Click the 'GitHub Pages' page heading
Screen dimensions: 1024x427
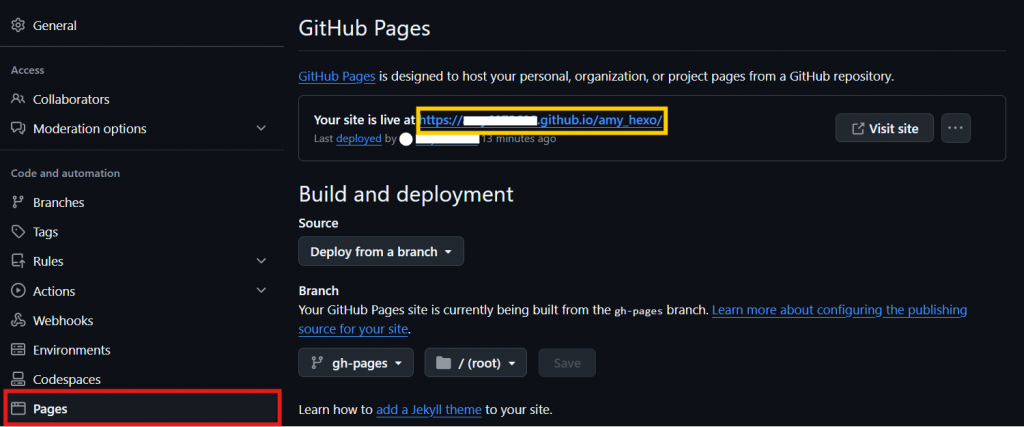(364, 29)
